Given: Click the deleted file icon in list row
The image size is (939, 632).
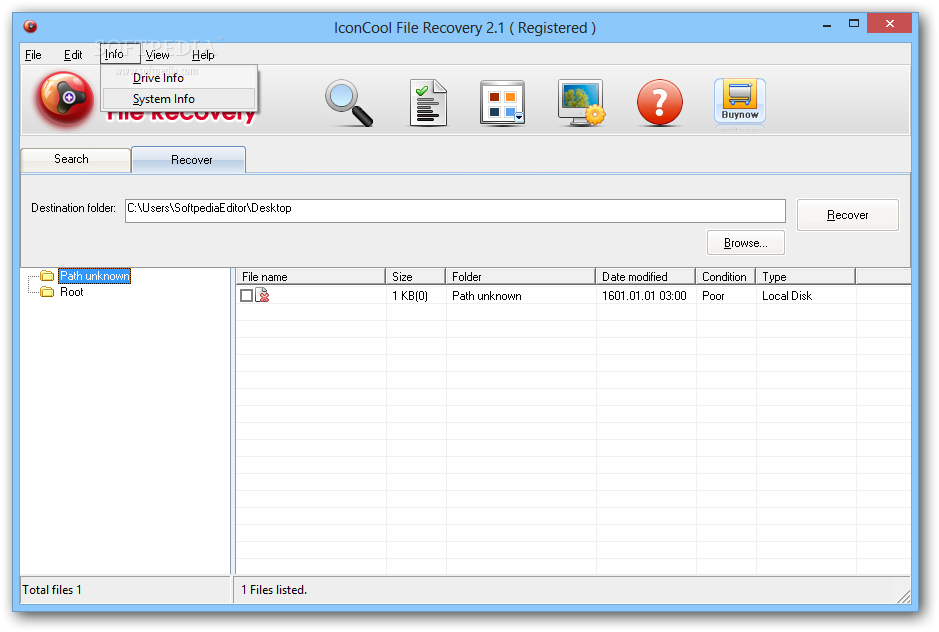Looking at the screenshot, I should click(x=262, y=295).
